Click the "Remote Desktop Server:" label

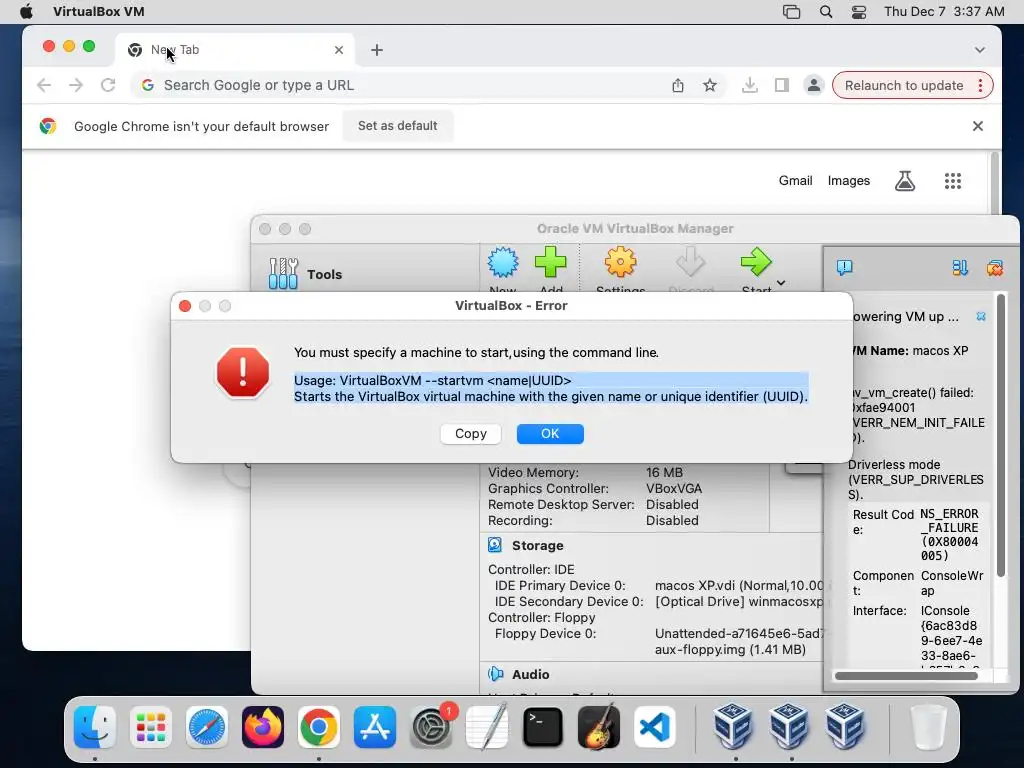561,504
